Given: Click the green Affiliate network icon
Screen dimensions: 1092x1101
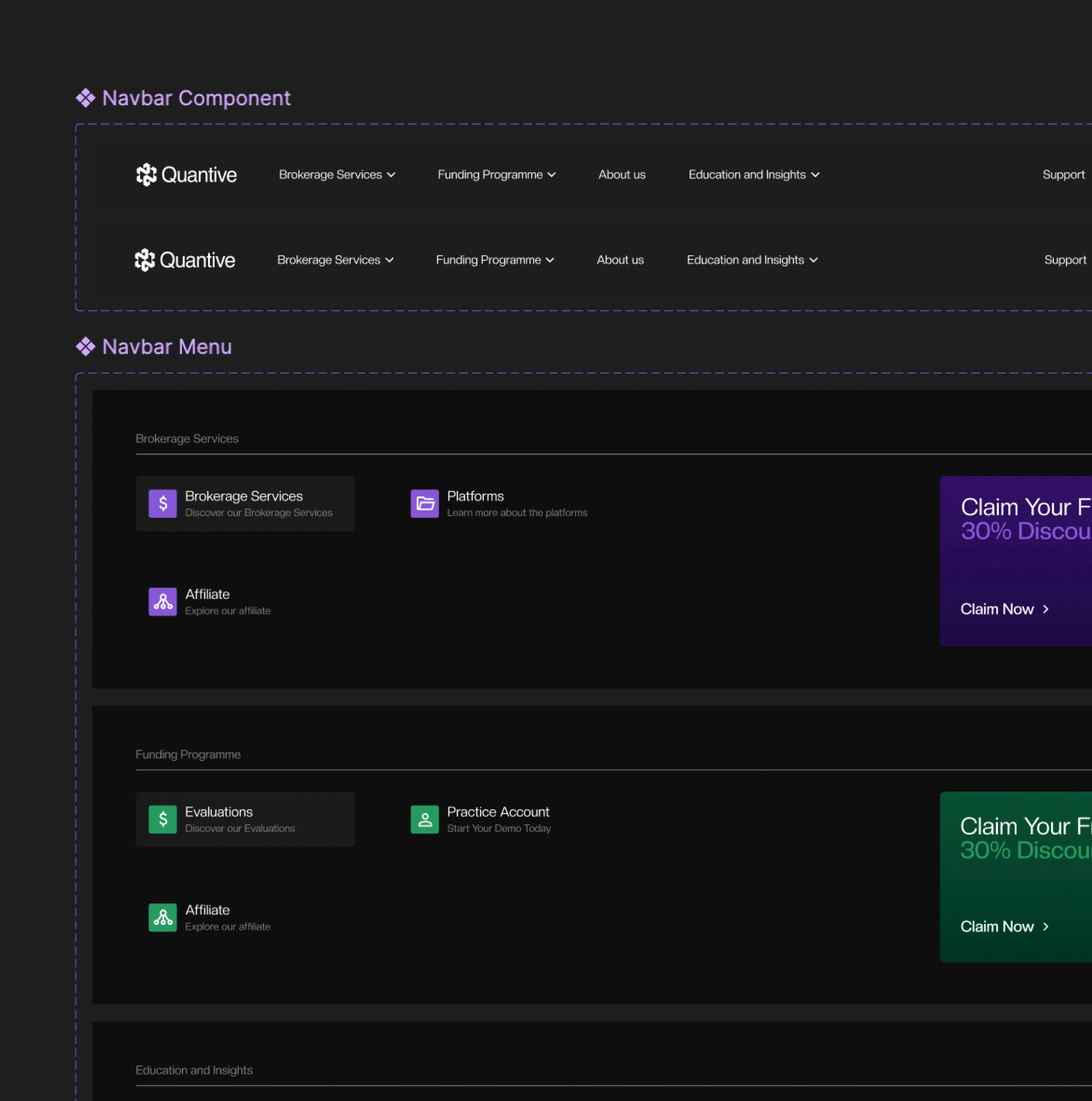Looking at the screenshot, I should pyautogui.click(x=162, y=917).
